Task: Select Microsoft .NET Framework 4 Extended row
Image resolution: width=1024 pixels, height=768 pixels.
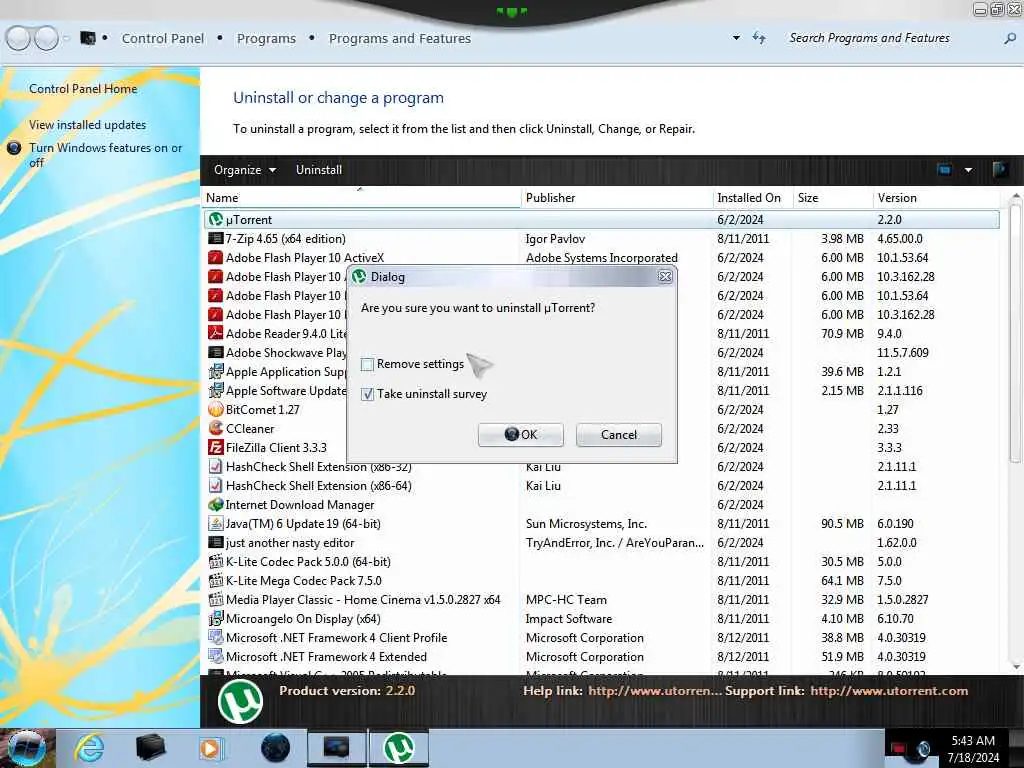Action: (601, 656)
